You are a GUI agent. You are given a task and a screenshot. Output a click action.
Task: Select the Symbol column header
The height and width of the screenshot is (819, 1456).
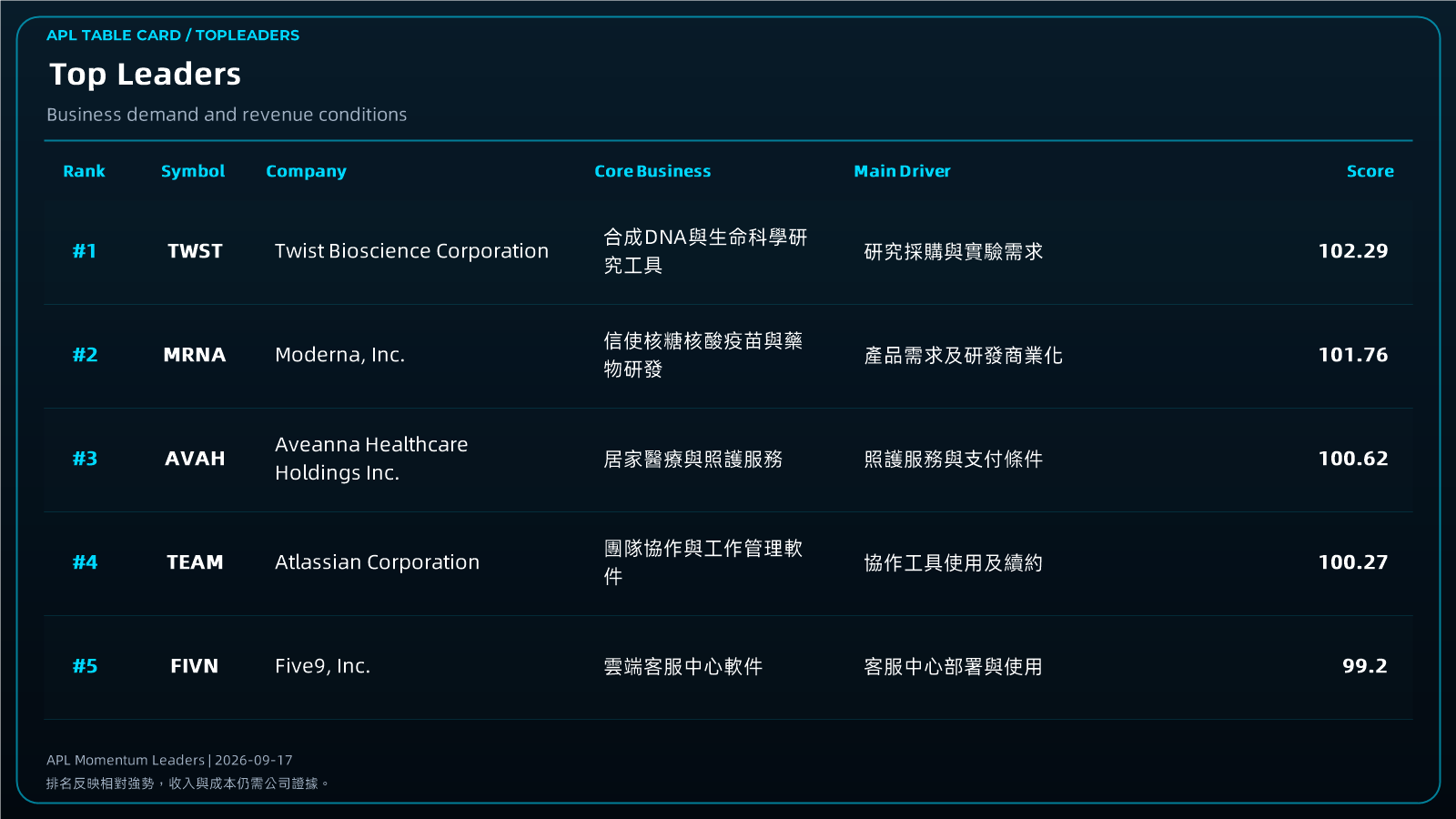click(193, 171)
